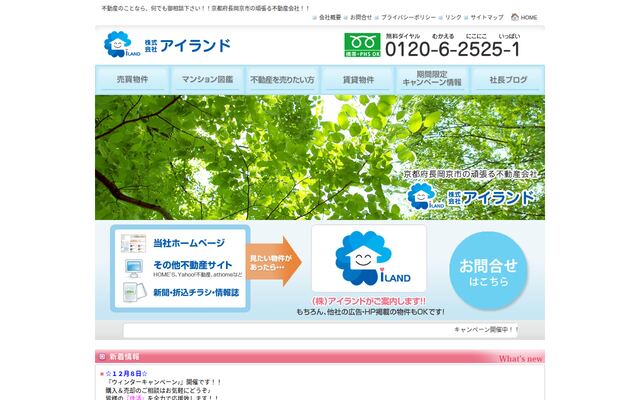The height and width of the screenshot is (400, 640).
Task: Click the アイランド logo over the hero banner
Action: pyautogui.click(x=470, y=197)
